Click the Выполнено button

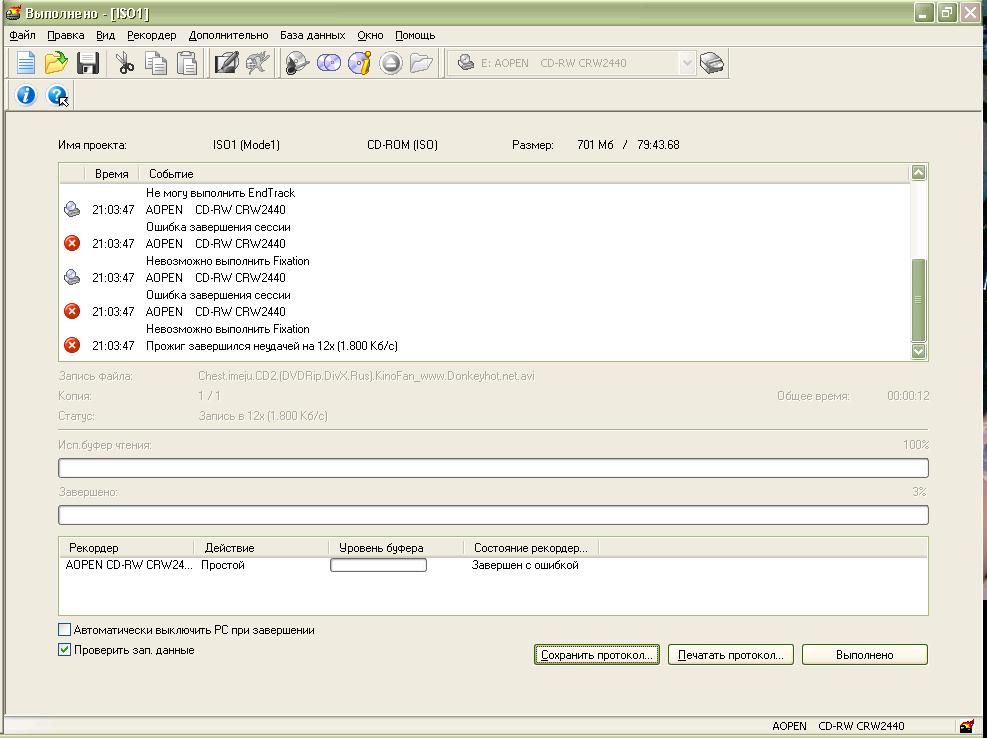[x=865, y=655]
